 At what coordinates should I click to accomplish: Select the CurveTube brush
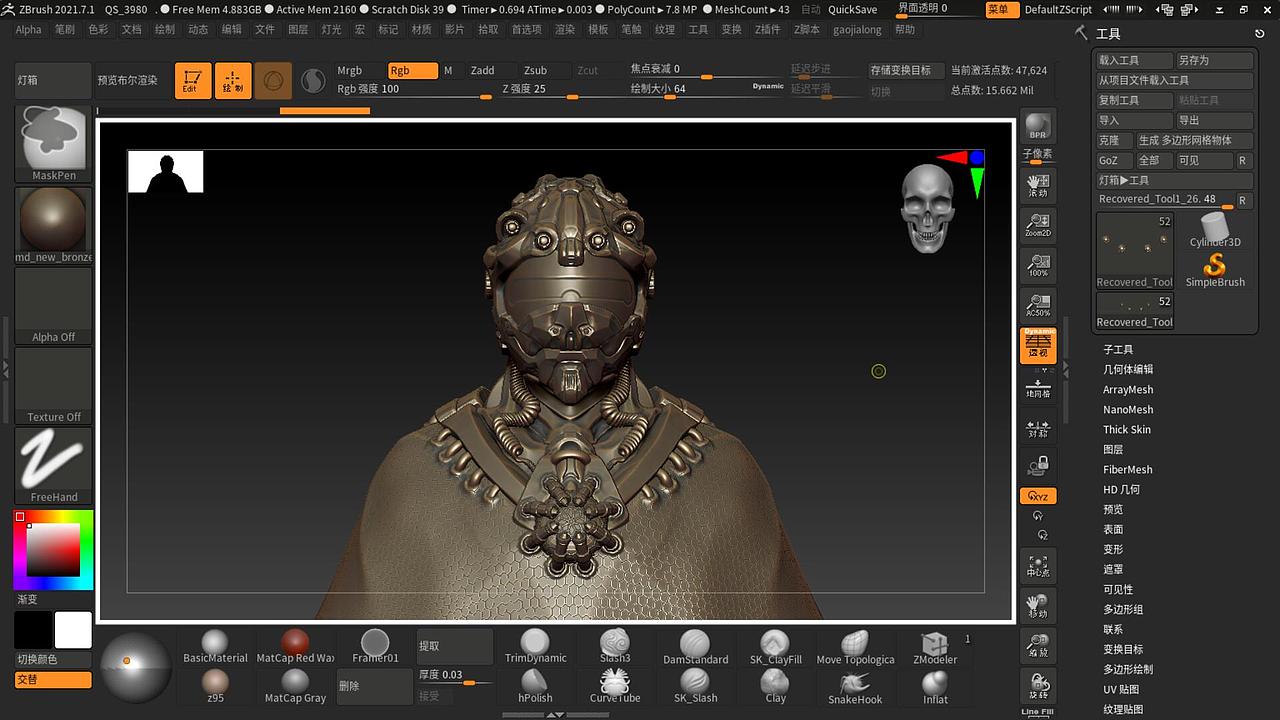click(615, 687)
